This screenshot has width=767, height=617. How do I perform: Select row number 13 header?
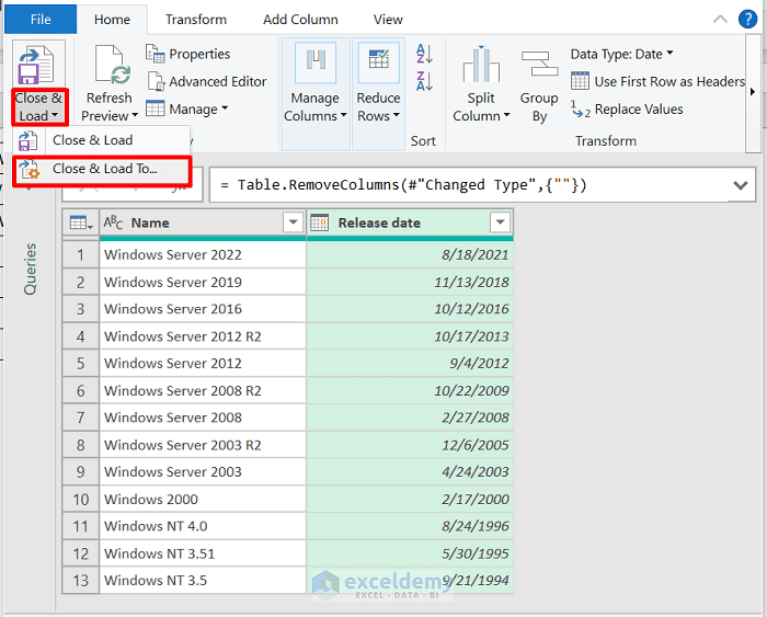81,581
